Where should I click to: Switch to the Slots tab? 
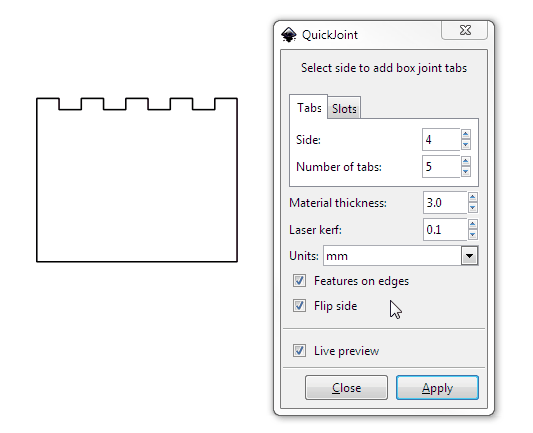tap(344, 108)
